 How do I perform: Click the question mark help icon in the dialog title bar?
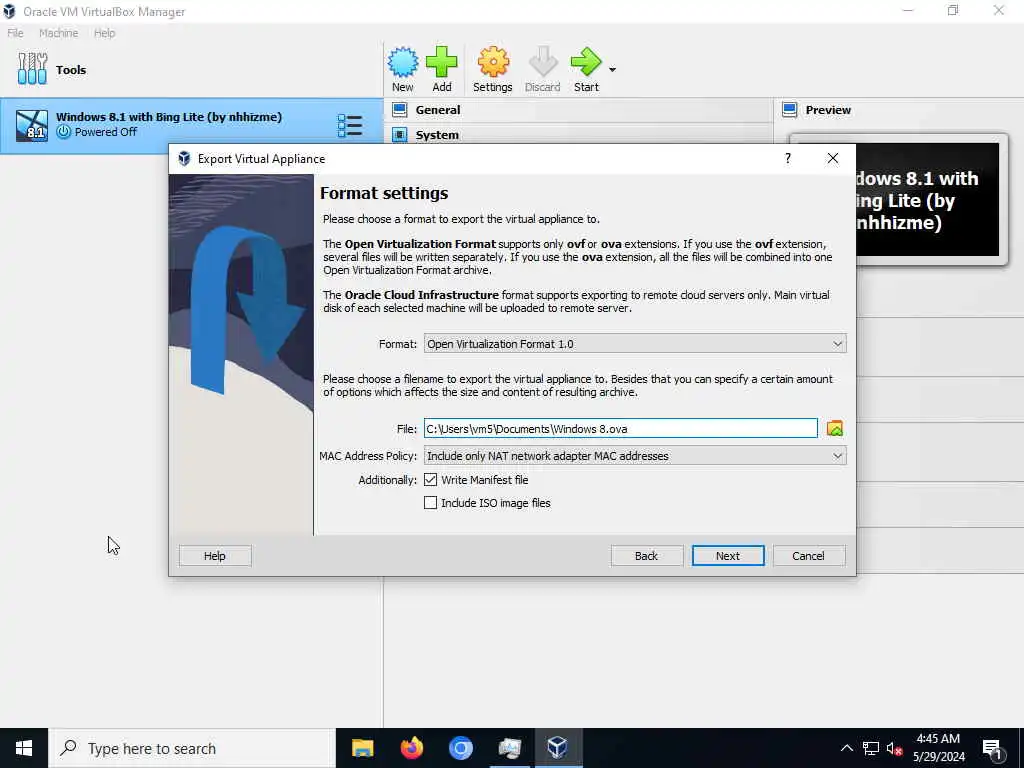(x=788, y=158)
